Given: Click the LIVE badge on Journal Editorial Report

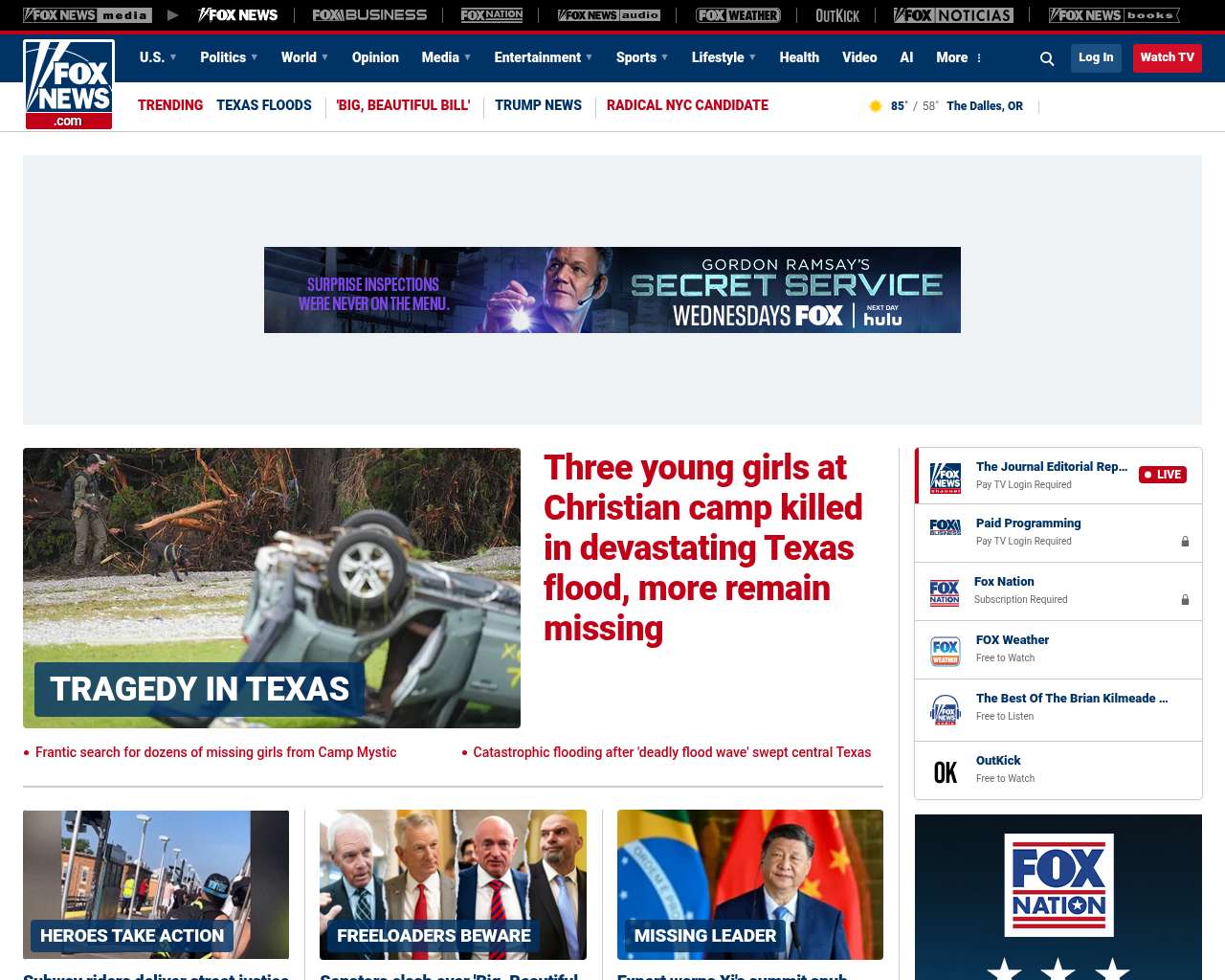Looking at the screenshot, I should pos(1163,475).
